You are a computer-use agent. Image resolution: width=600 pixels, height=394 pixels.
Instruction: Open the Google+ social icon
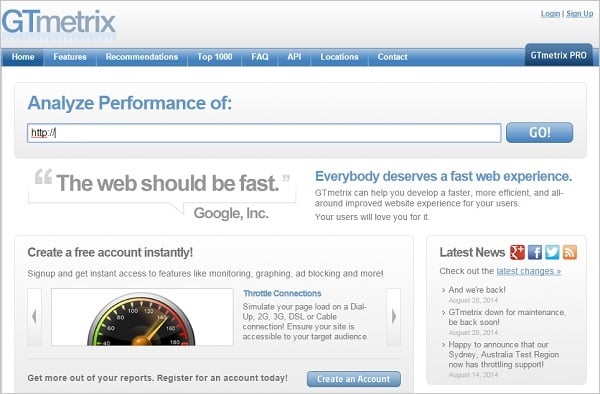517,252
